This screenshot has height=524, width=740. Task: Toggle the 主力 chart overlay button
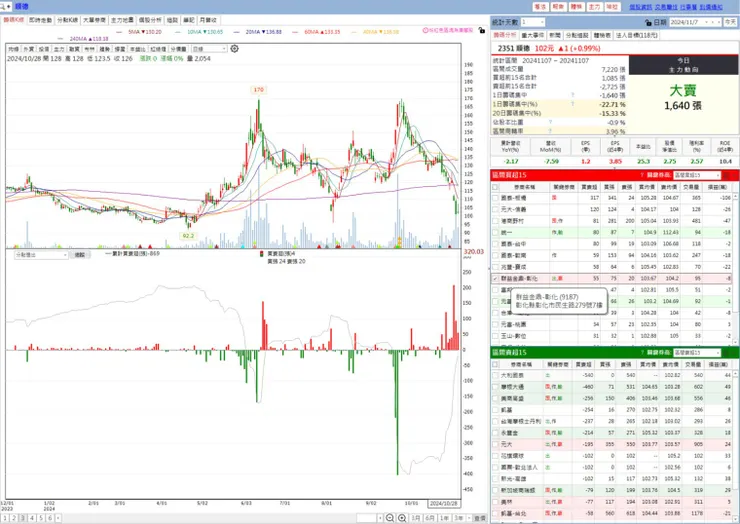click(x=59, y=49)
